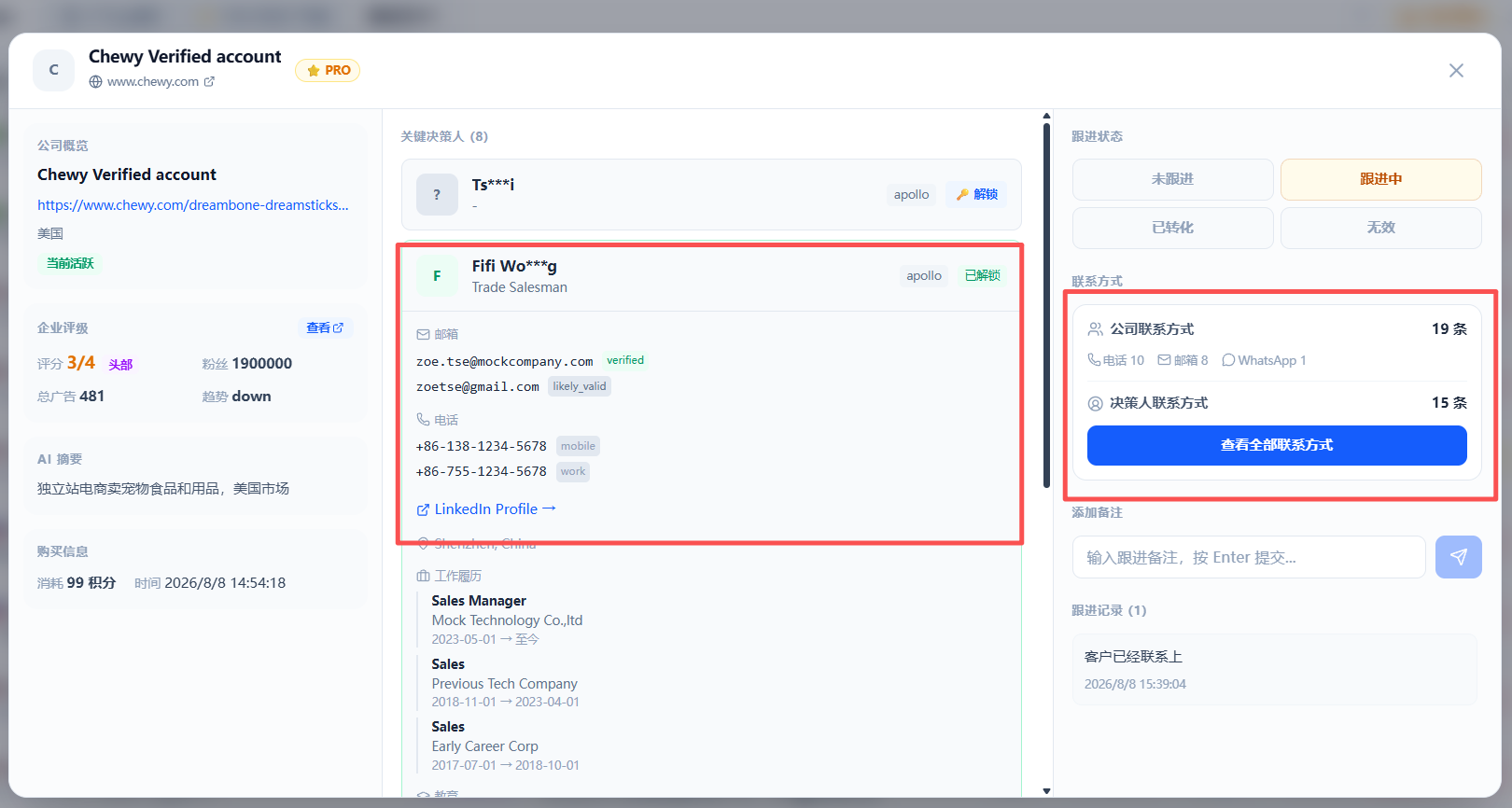
Task: Select email zoe.tse@mockcompany.com
Action: pos(505,362)
